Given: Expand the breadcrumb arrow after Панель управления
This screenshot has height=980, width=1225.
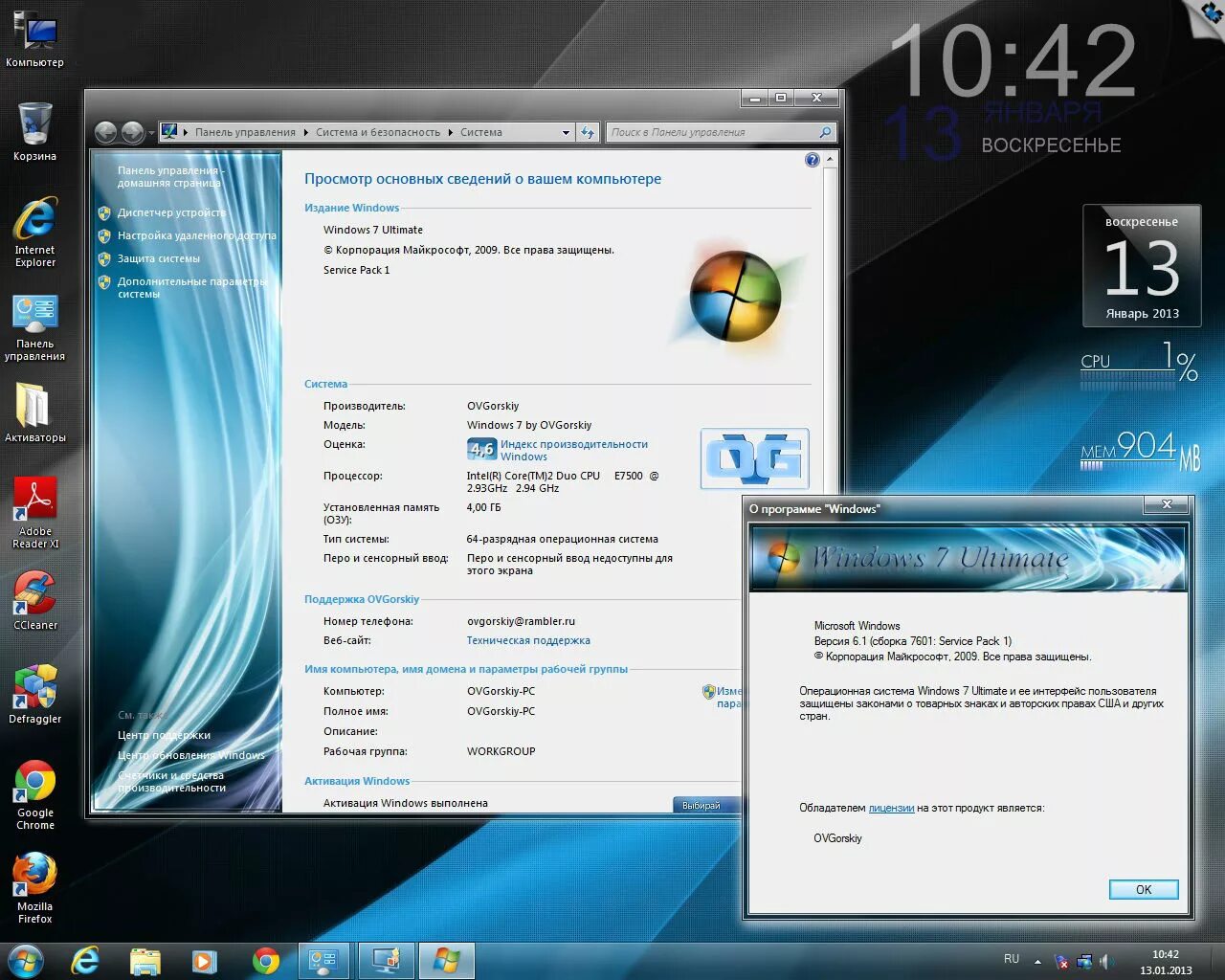Looking at the screenshot, I should click(x=306, y=132).
